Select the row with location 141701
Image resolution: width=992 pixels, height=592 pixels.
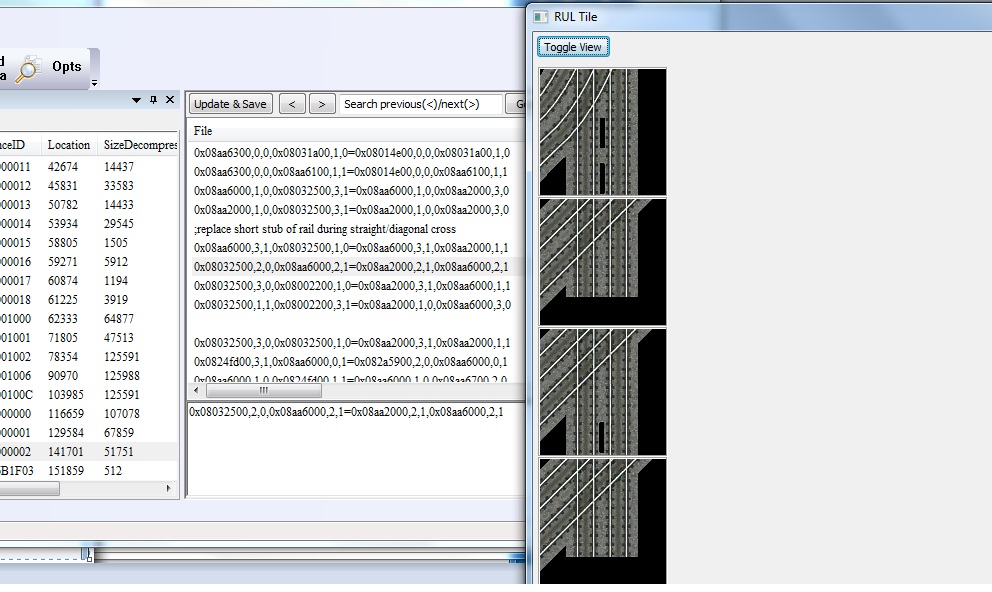tap(63, 452)
